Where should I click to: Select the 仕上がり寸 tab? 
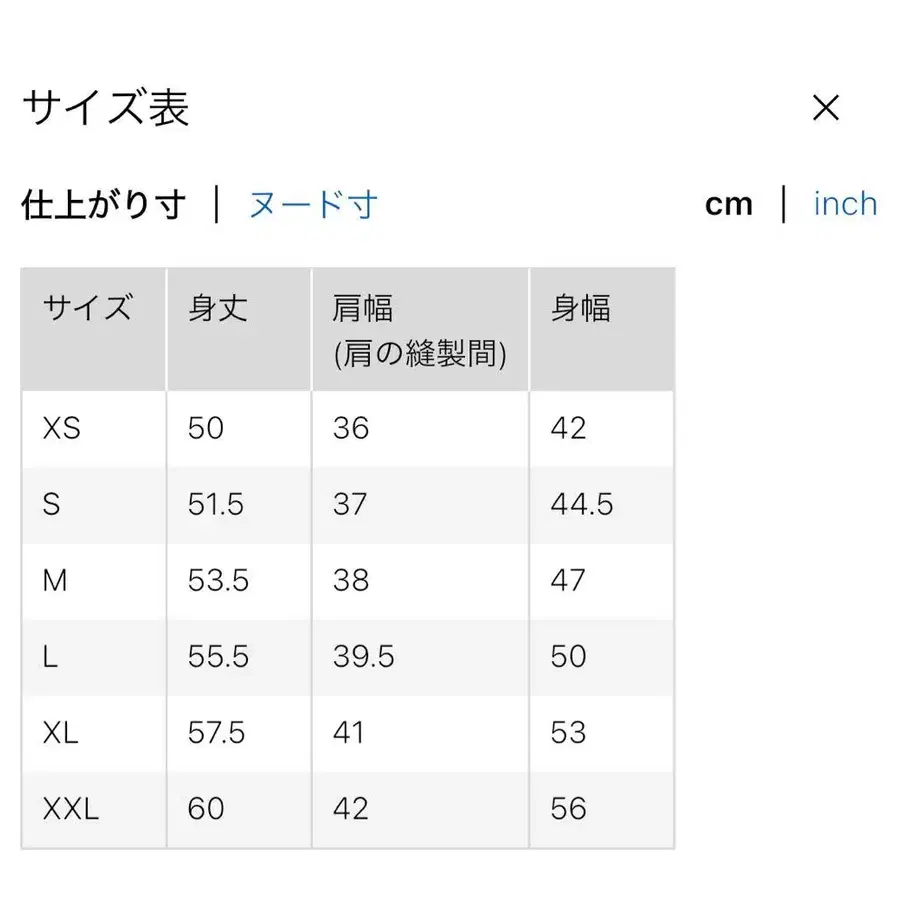(x=104, y=204)
